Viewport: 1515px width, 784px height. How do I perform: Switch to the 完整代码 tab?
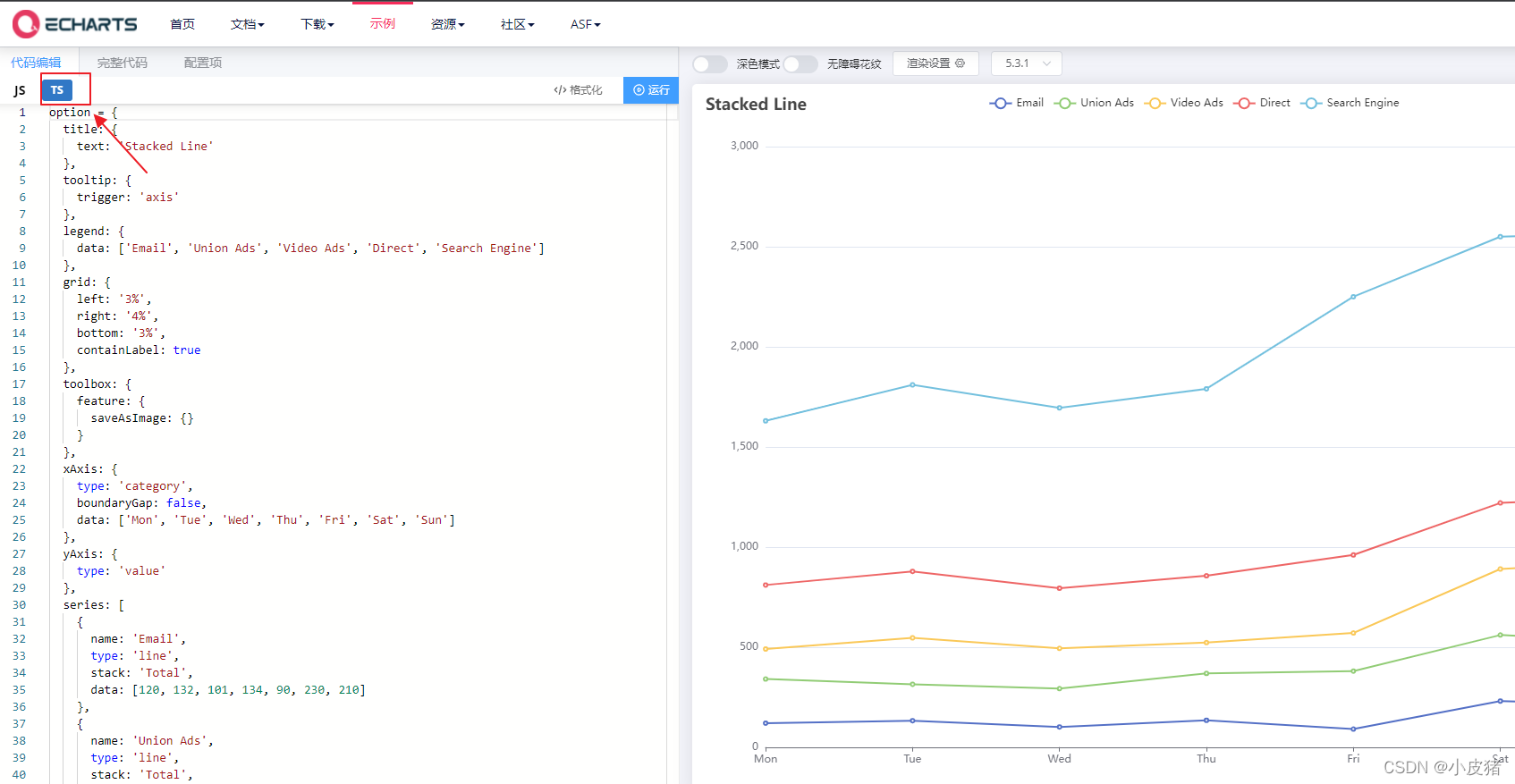click(123, 63)
